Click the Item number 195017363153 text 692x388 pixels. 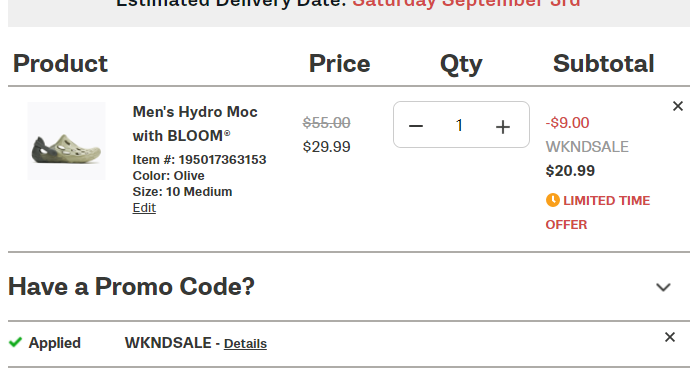point(199,160)
